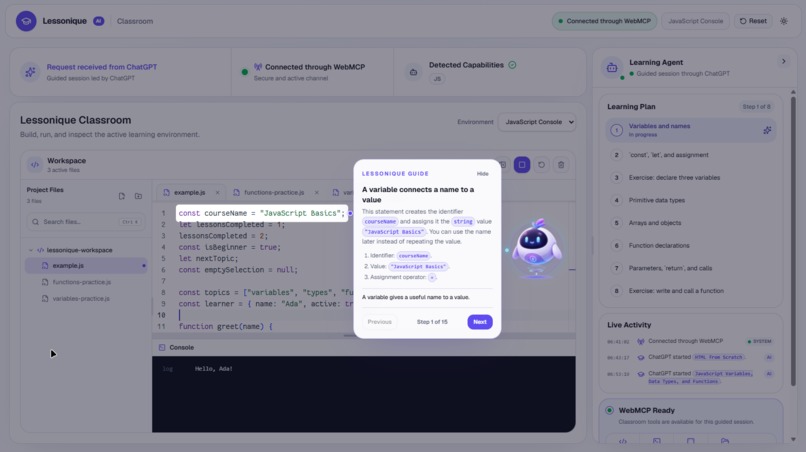Click the Detected Capabilities robot icon

pyautogui.click(x=413, y=72)
